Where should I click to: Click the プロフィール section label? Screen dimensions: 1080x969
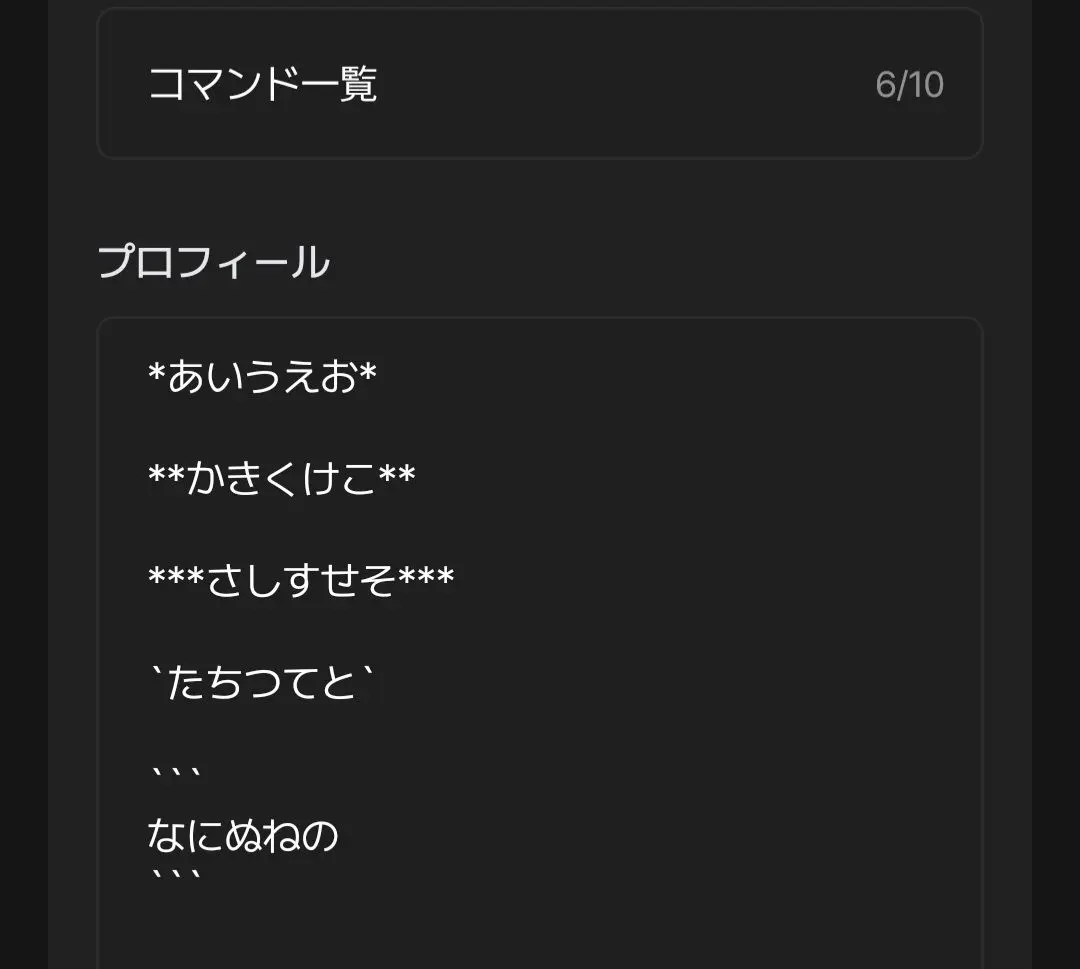(x=214, y=262)
